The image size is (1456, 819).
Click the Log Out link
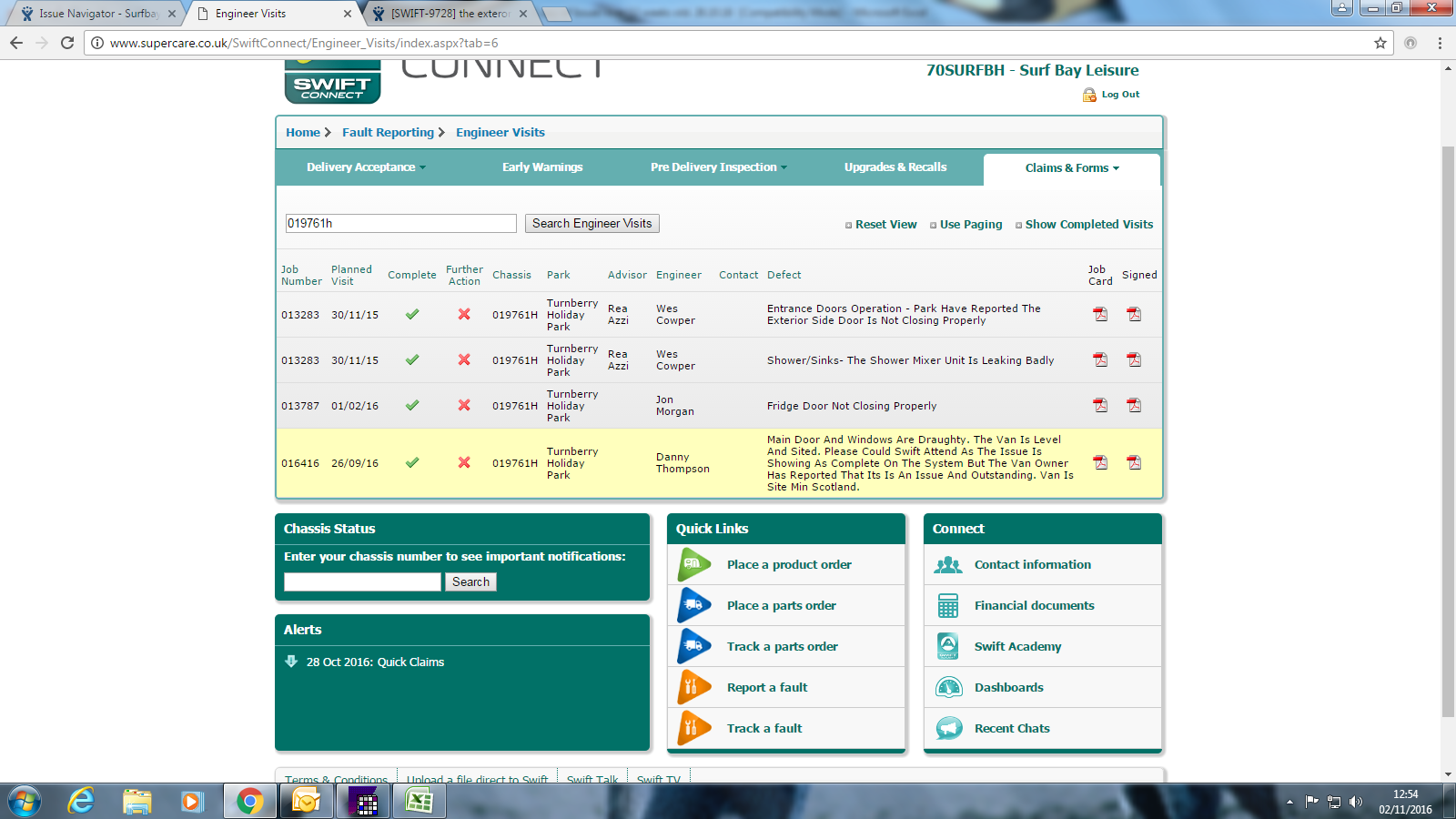click(1119, 95)
